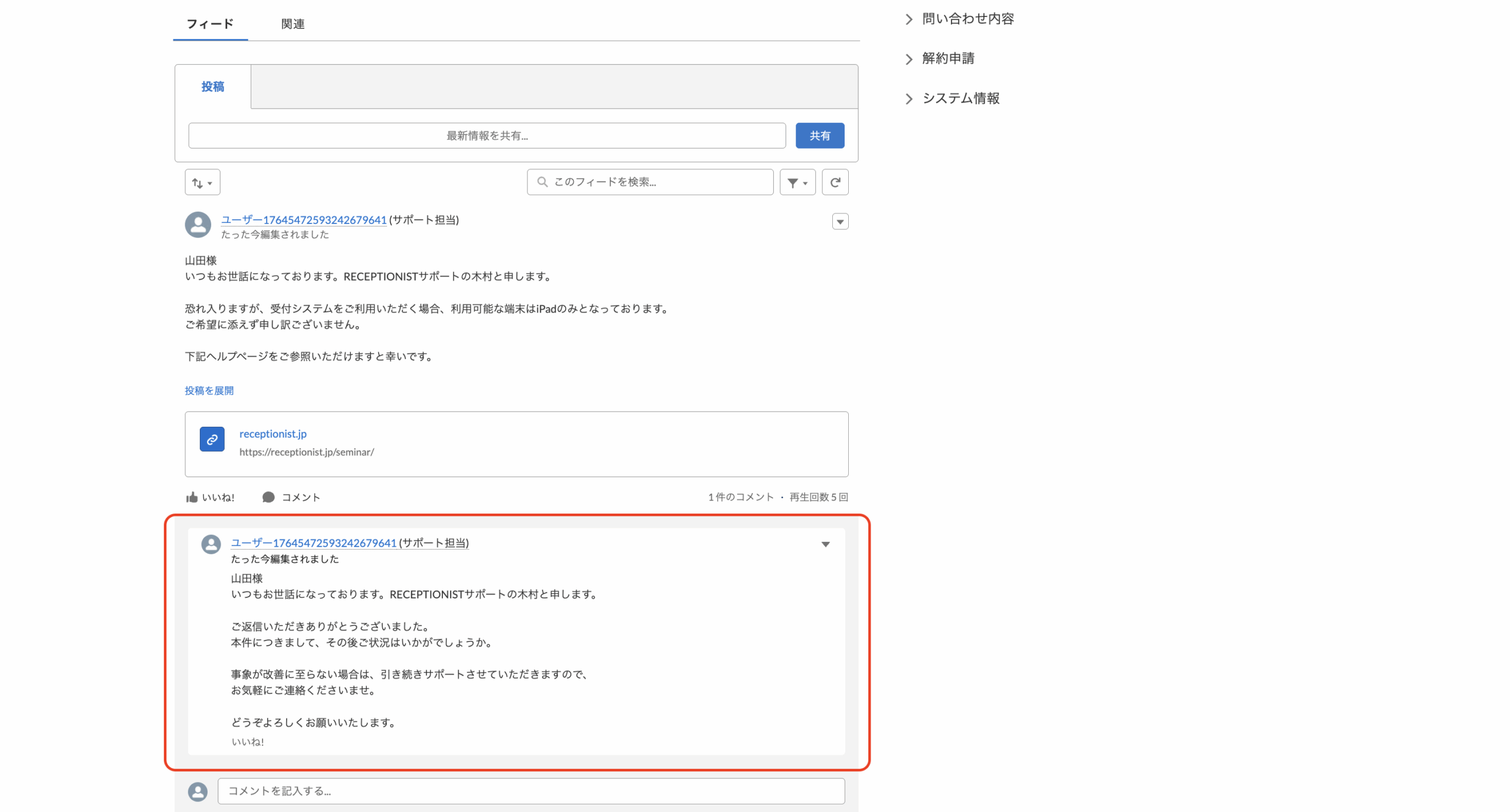
Task: Select the 投稿 publisher tab
Action: pyautogui.click(x=213, y=87)
